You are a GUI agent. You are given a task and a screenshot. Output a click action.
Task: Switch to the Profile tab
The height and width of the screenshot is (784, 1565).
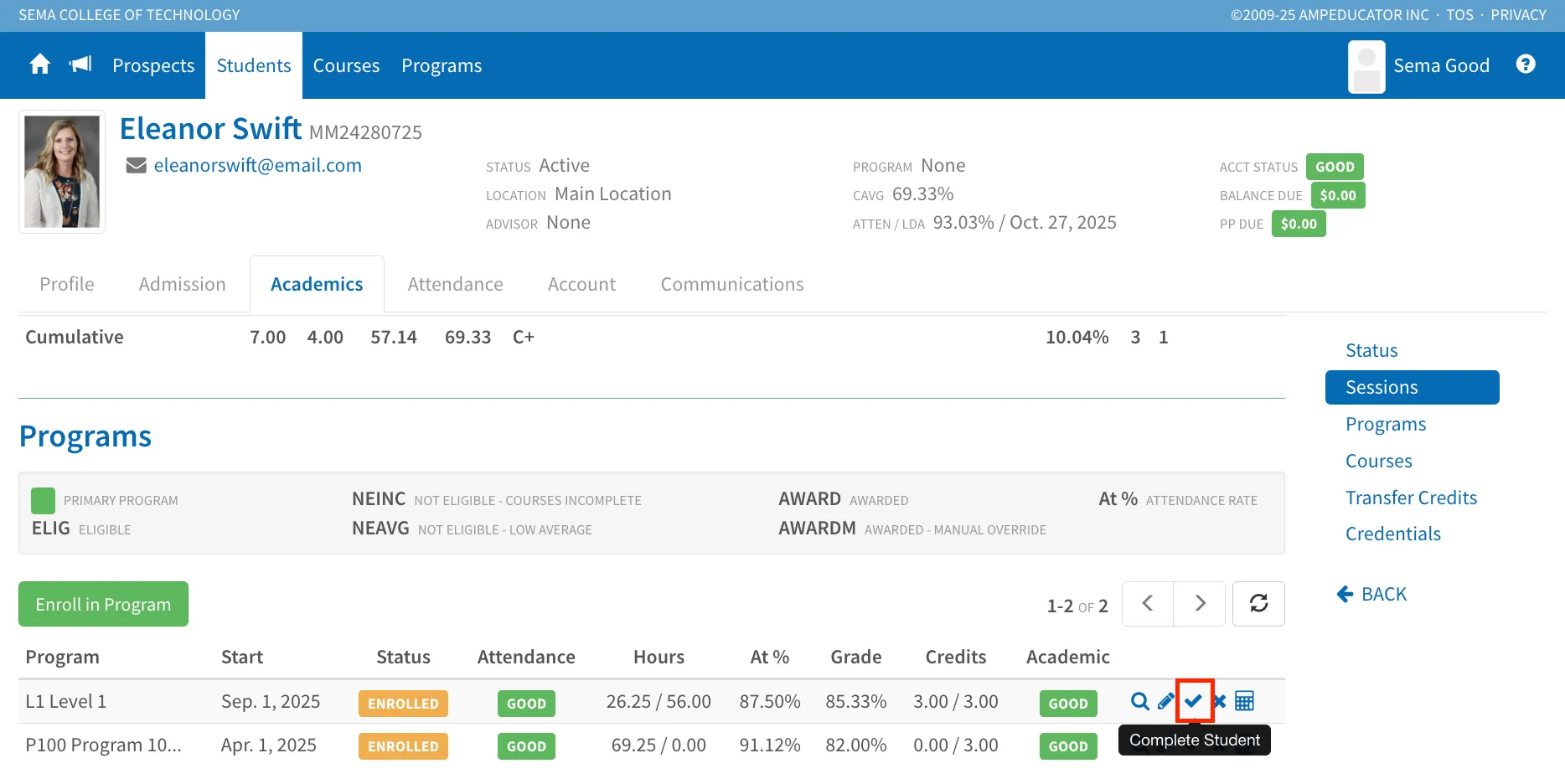[67, 284]
